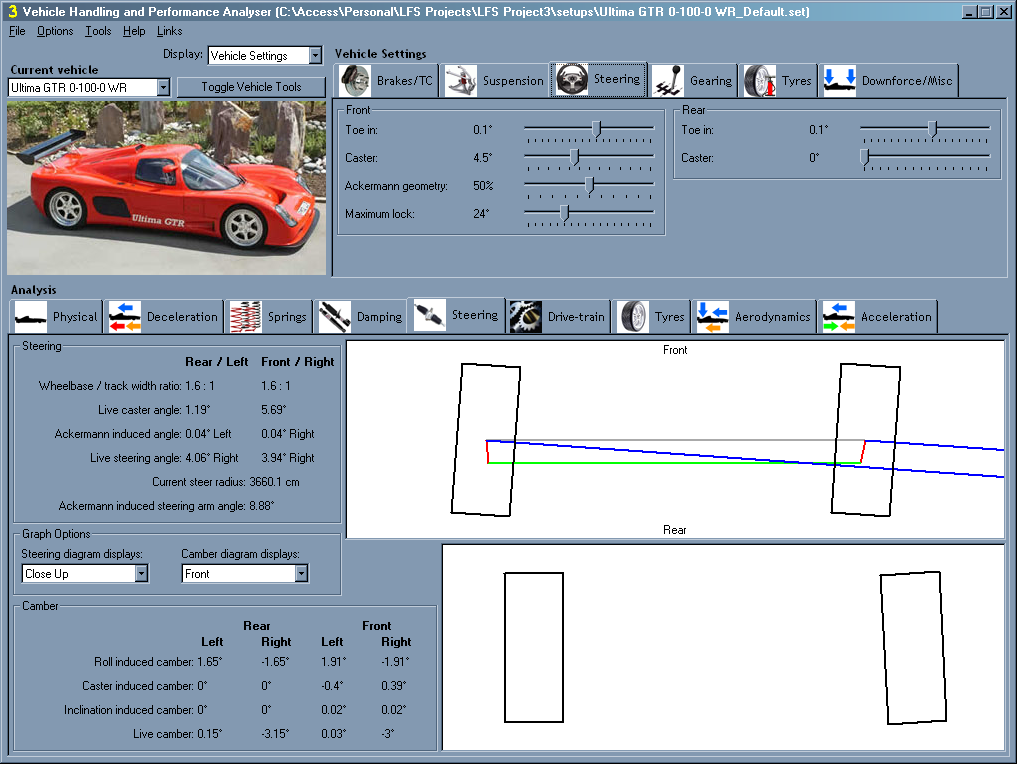Open the Camber diagram displays dropdown
Screen dimensions: 1017x764
pyautogui.click(x=301, y=574)
